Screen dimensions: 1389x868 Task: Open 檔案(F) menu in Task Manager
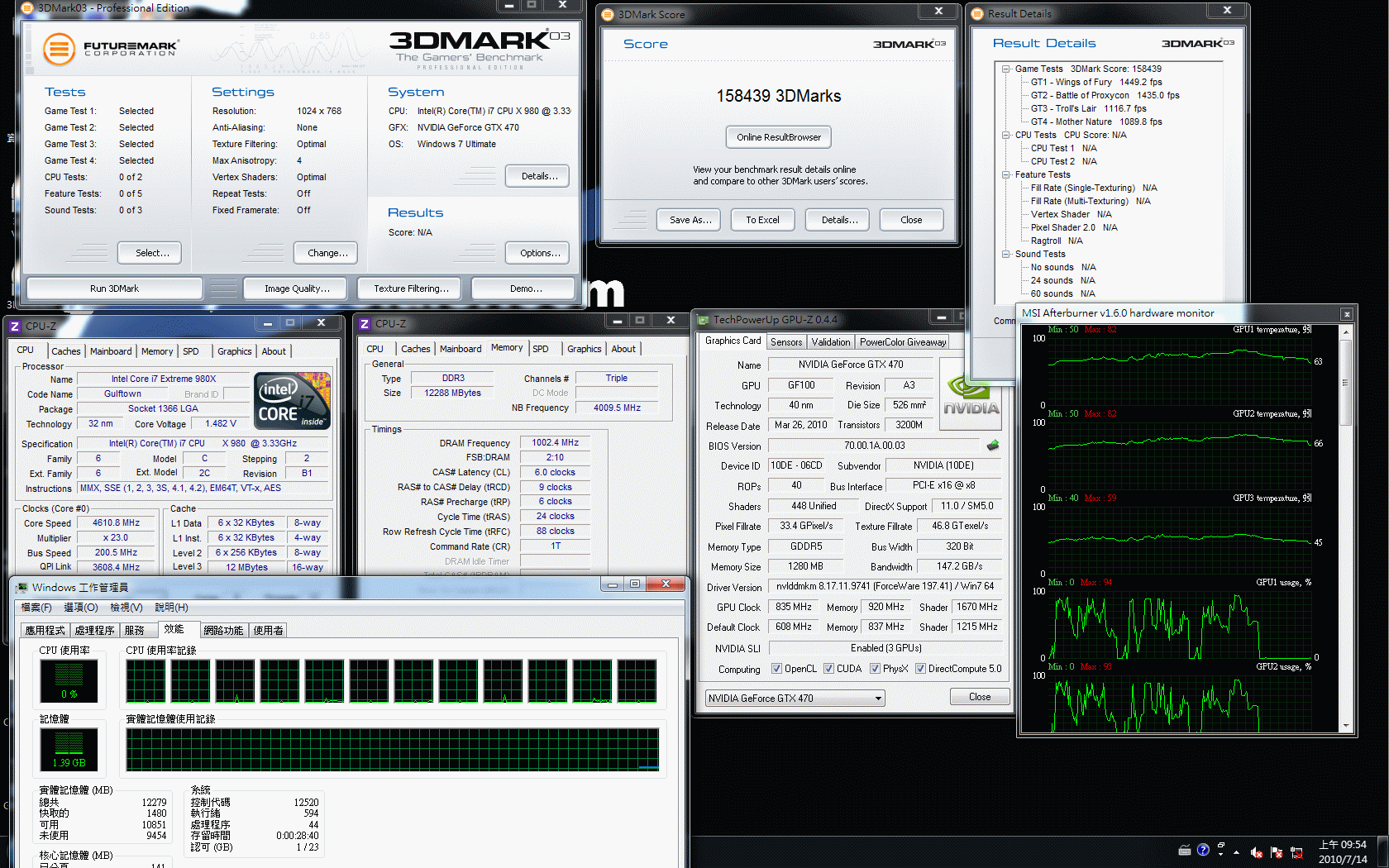click(36, 608)
